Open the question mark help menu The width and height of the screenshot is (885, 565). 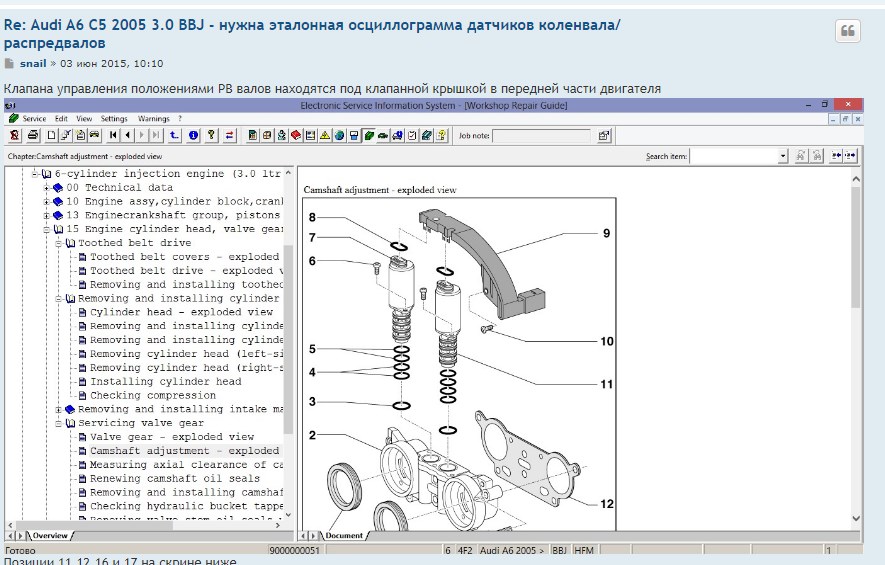pos(180,119)
